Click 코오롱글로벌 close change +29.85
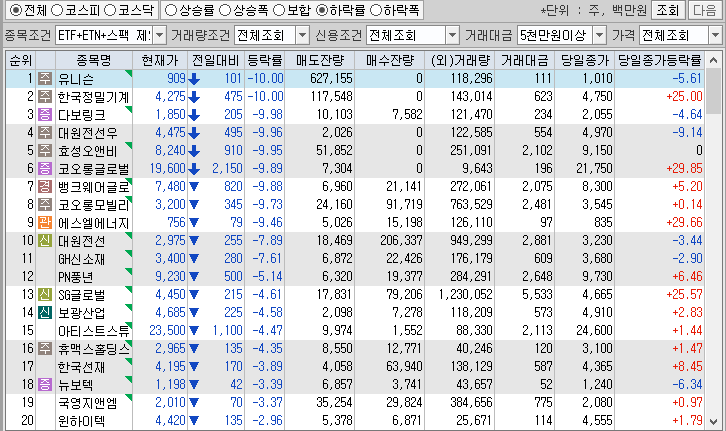 684,169
